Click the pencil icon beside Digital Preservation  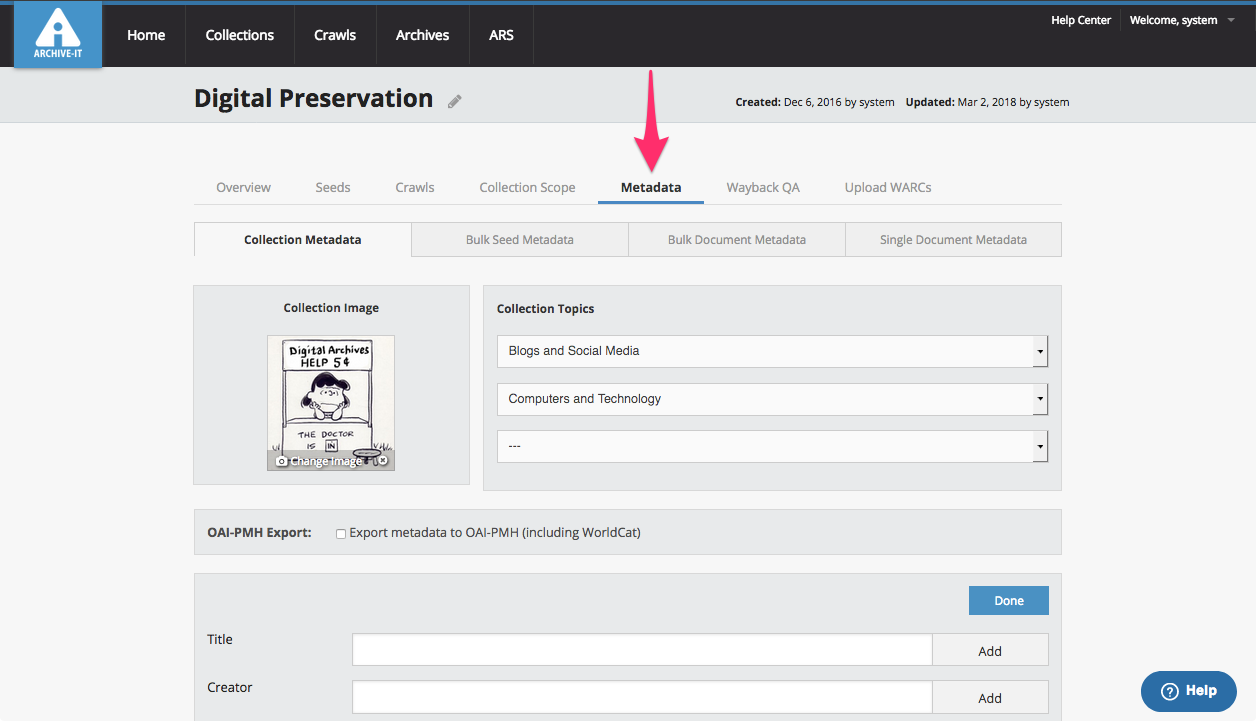point(455,101)
